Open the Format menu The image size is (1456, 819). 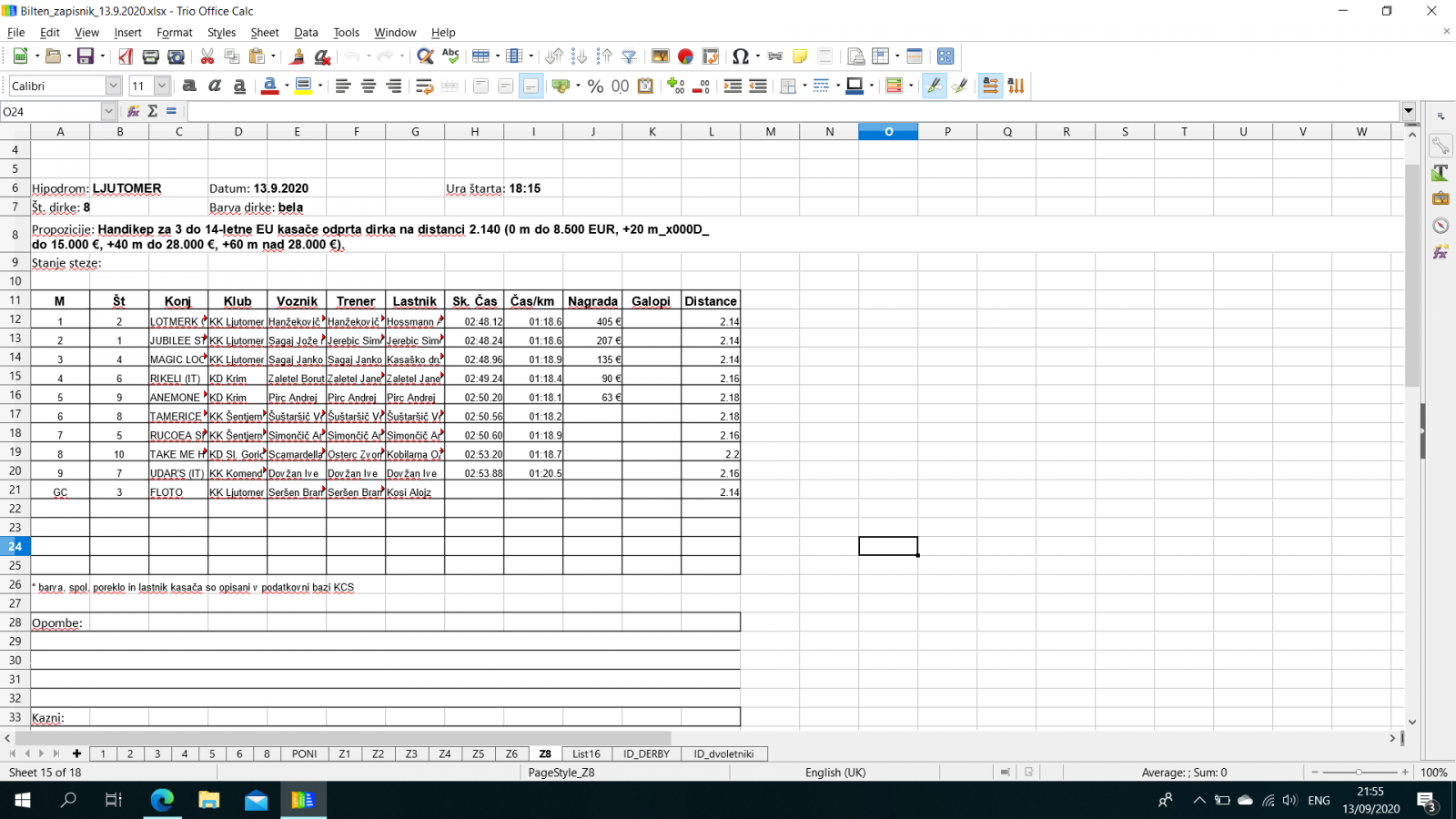[174, 33]
